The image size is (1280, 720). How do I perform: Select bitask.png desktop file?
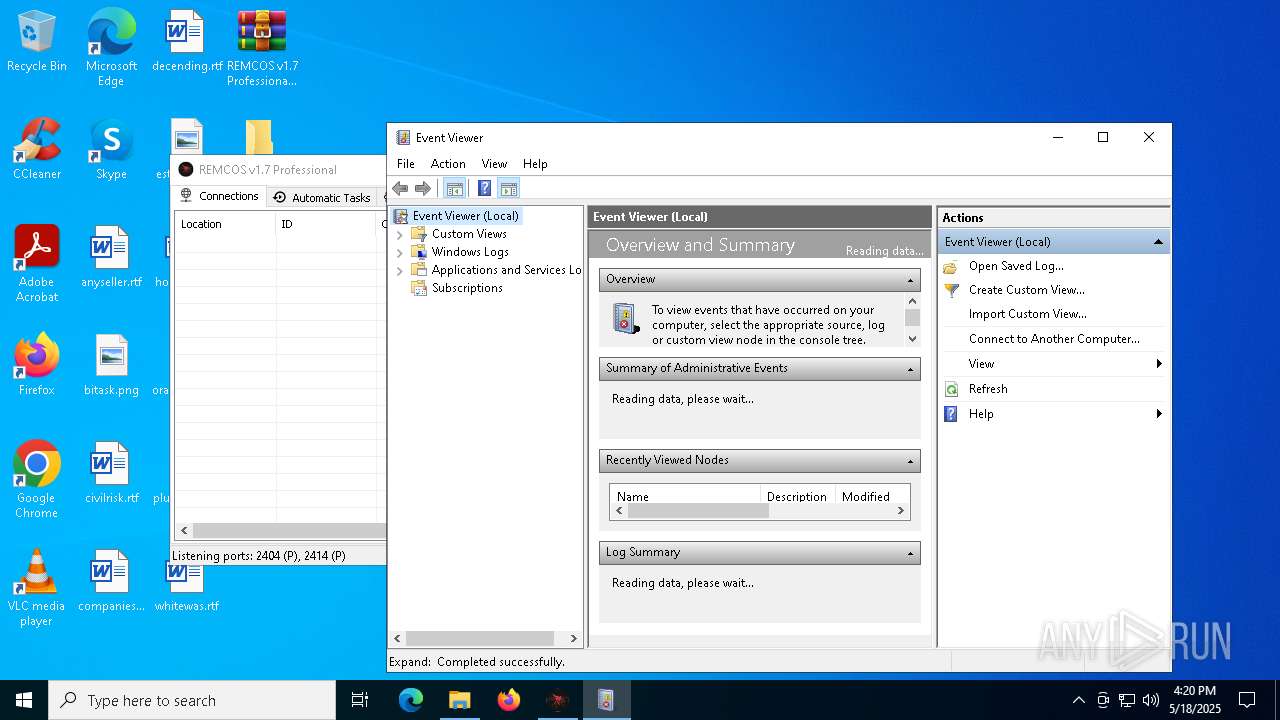pyautogui.click(x=111, y=365)
